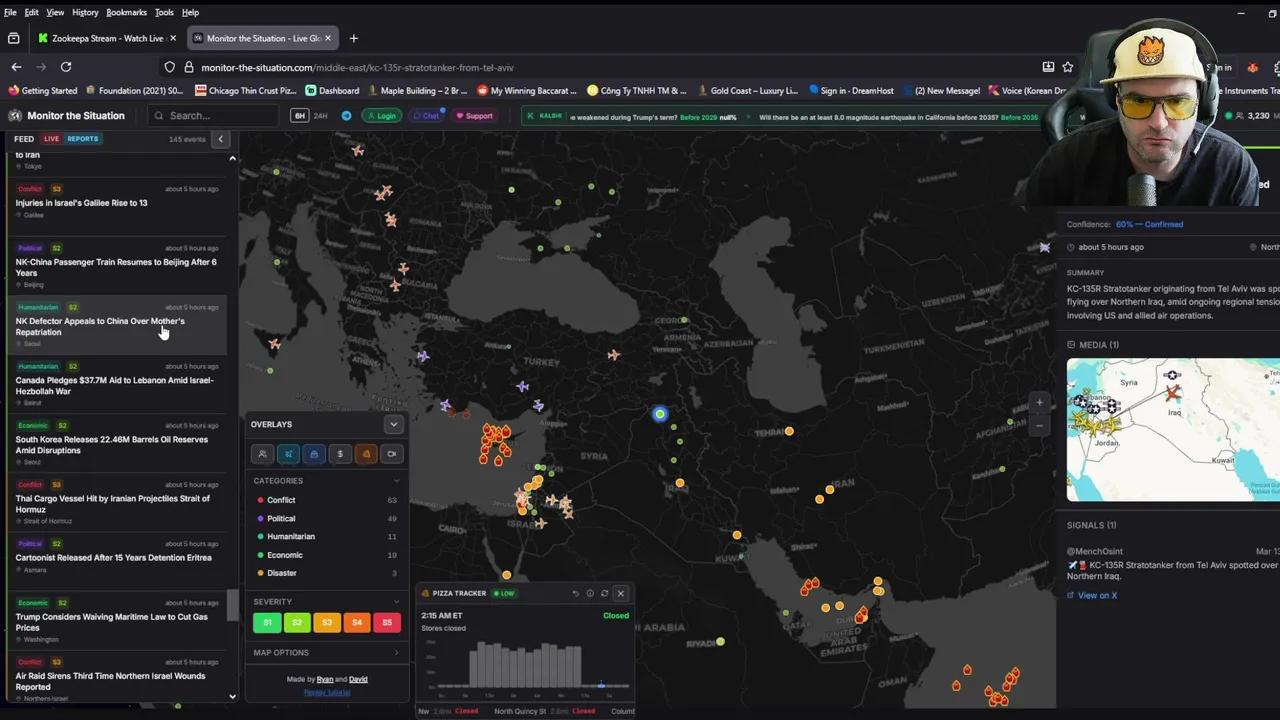
Task: Select S5 severity swatch
Action: tap(387, 622)
